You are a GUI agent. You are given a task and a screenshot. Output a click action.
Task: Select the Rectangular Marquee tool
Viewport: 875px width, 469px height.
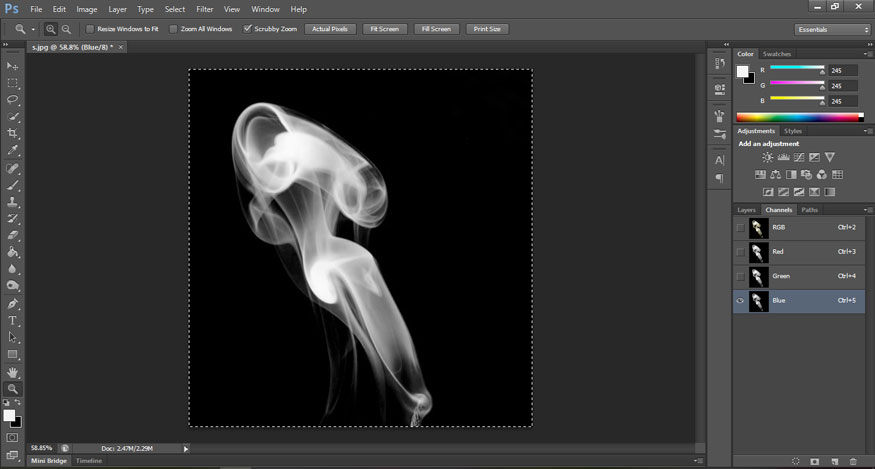tap(12, 83)
